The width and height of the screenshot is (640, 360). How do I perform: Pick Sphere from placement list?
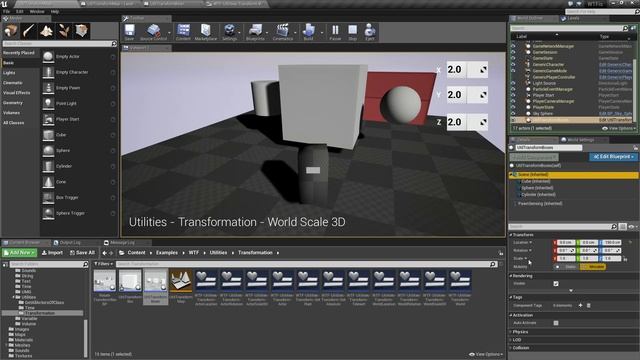coord(79,150)
